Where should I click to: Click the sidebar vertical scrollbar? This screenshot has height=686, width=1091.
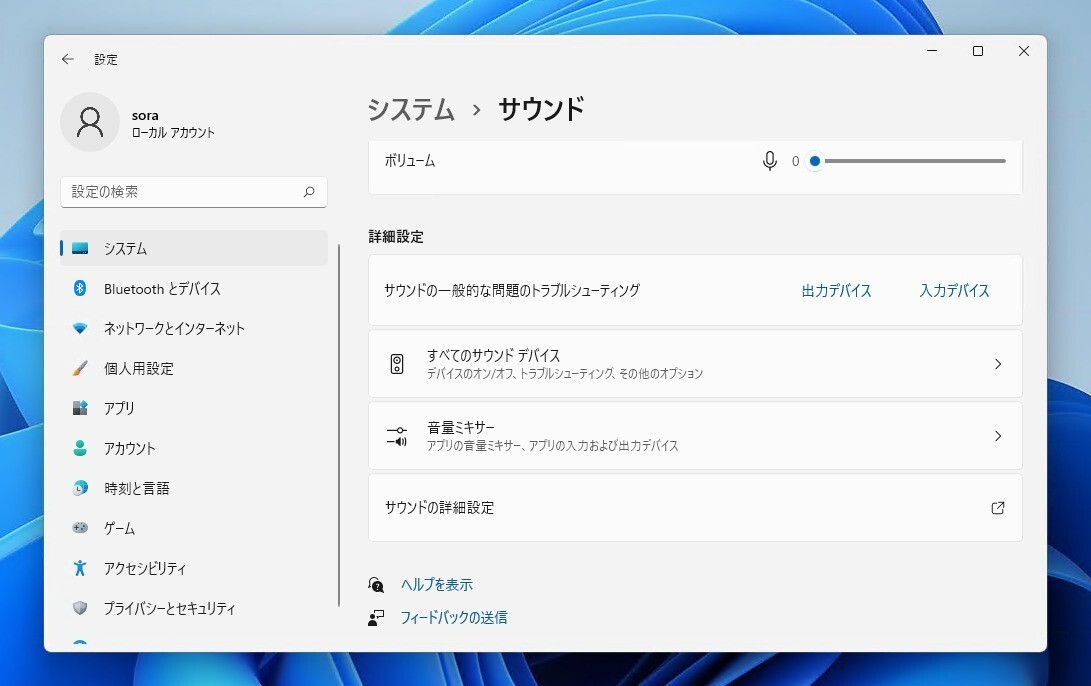click(339, 425)
